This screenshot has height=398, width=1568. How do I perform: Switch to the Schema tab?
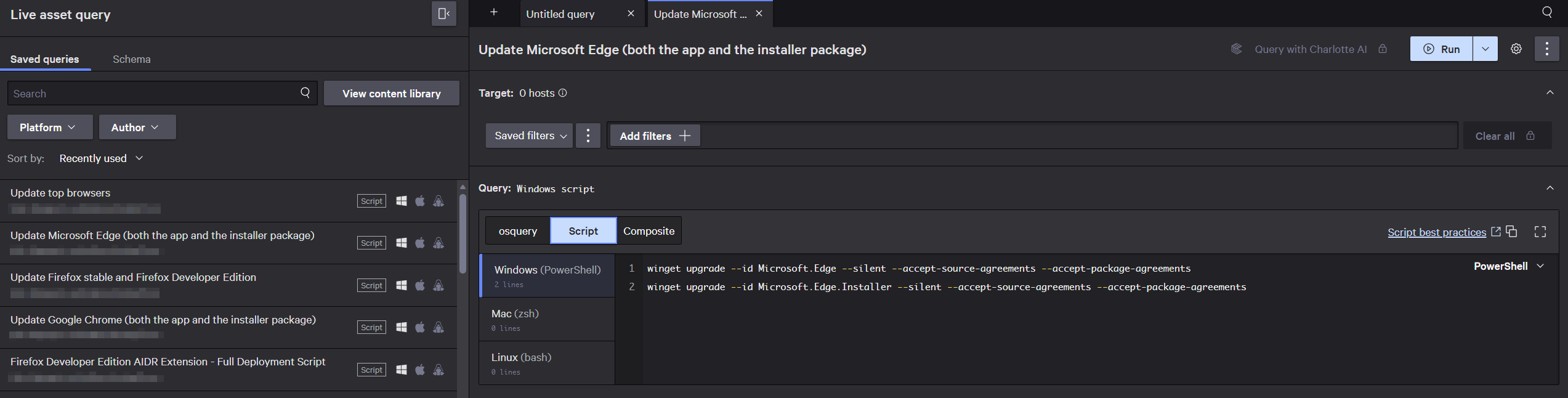(131, 59)
